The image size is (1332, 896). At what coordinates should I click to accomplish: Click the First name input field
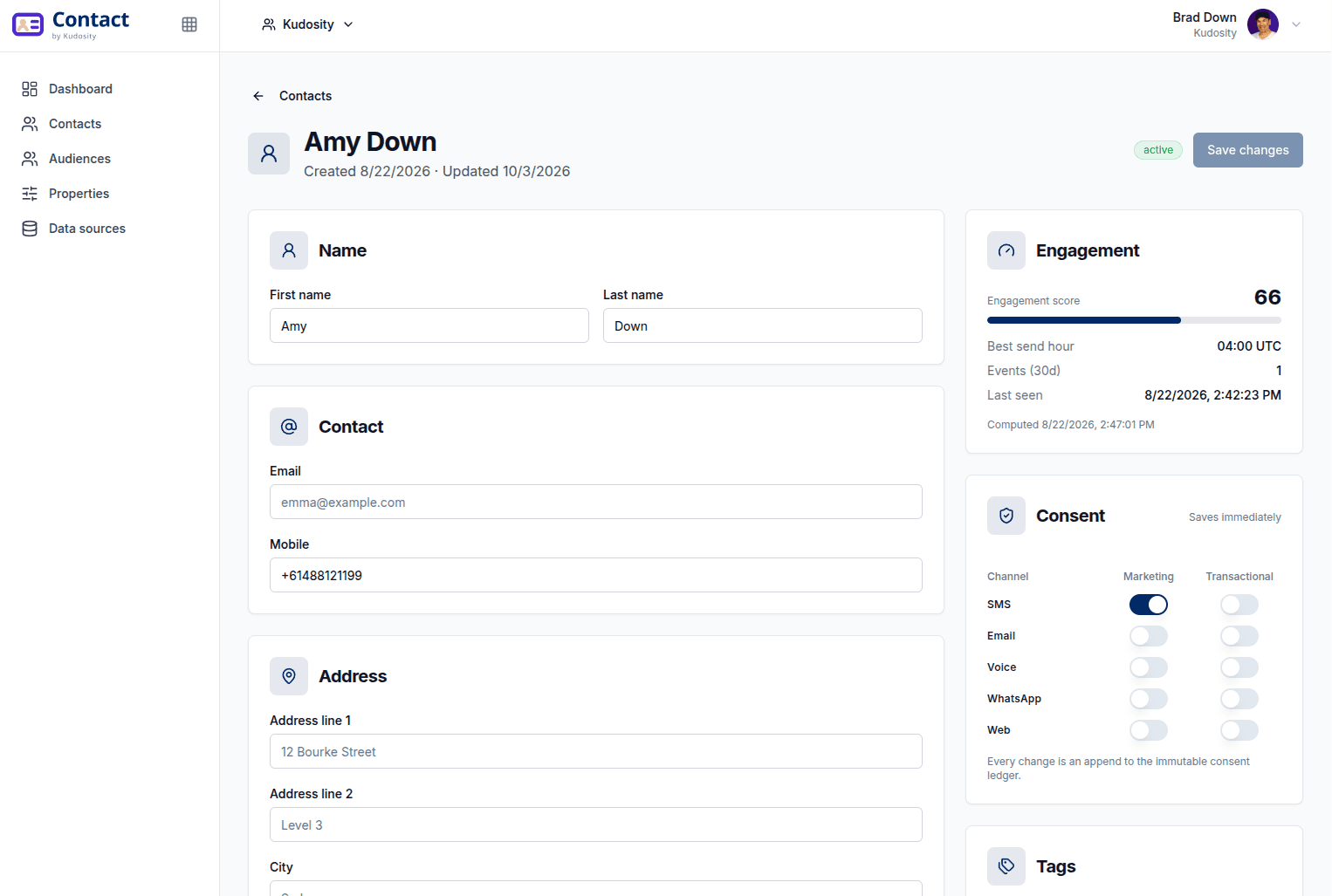coord(429,325)
